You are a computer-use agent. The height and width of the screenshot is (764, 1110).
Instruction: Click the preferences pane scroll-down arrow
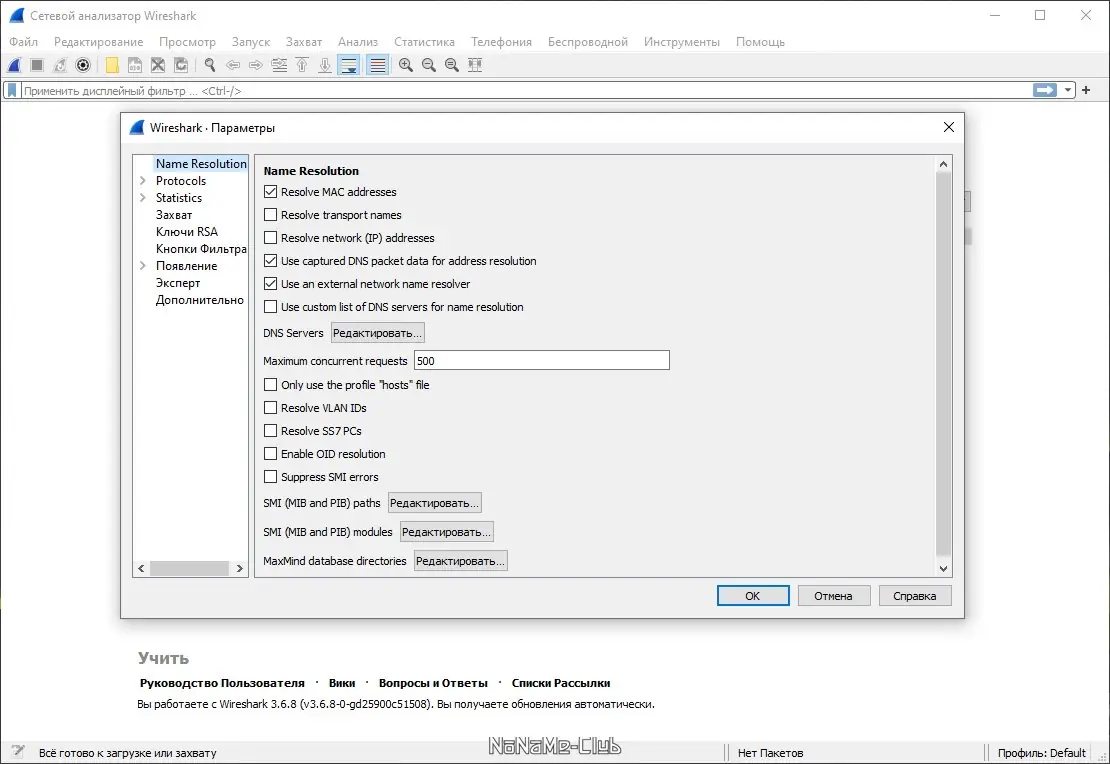(943, 568)
